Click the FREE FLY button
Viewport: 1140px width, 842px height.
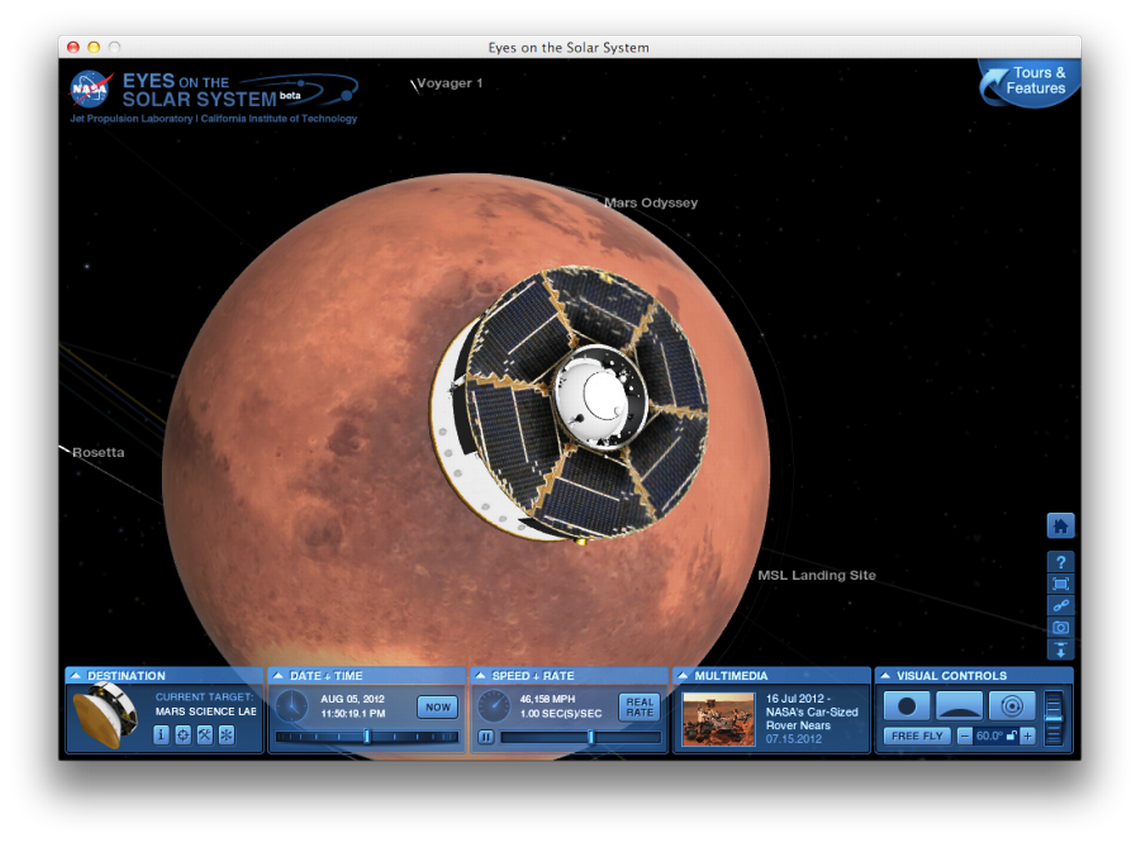tap(917, 736)
